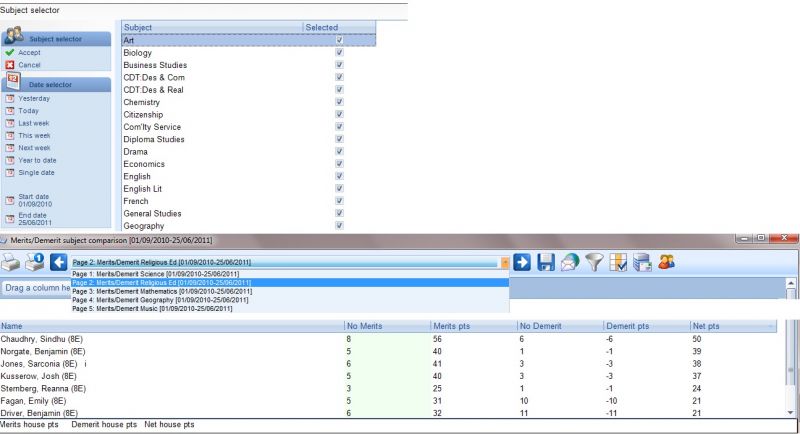Click calendar icon beside This week
Image resolution: width=800 pixels, height=434 pixels.
click(x=10, y=136)
